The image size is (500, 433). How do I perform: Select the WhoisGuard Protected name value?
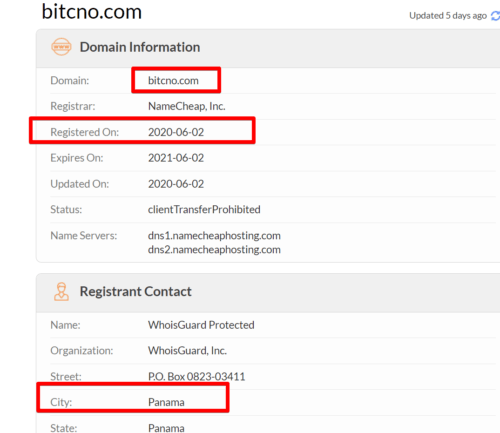tap(201, 325)
